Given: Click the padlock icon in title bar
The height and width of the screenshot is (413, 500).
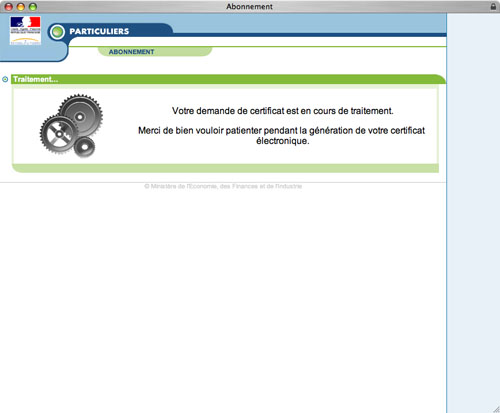Looking at the screenshot, I should click(493, 6).
